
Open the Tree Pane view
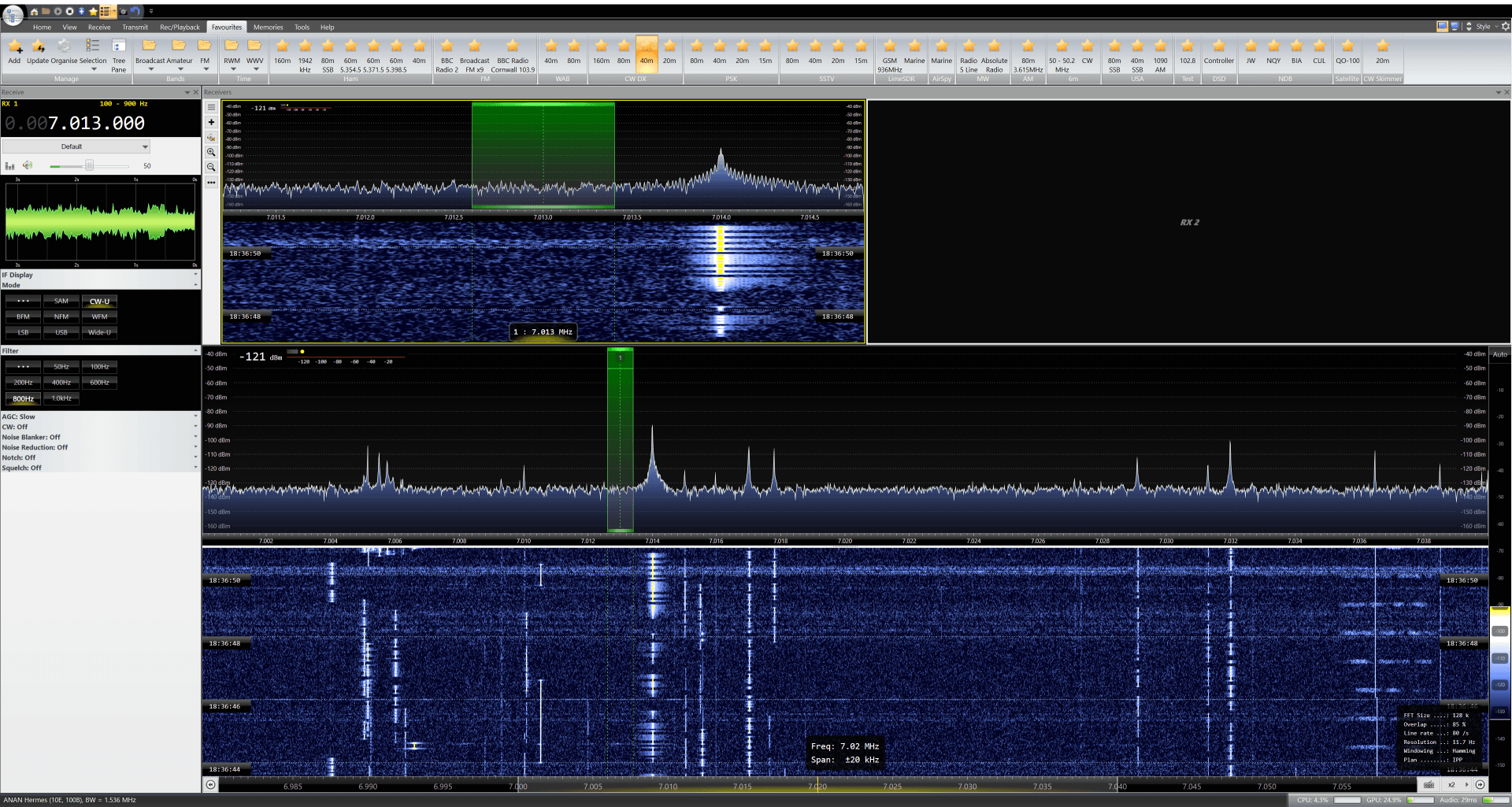[x=119, y=49]
